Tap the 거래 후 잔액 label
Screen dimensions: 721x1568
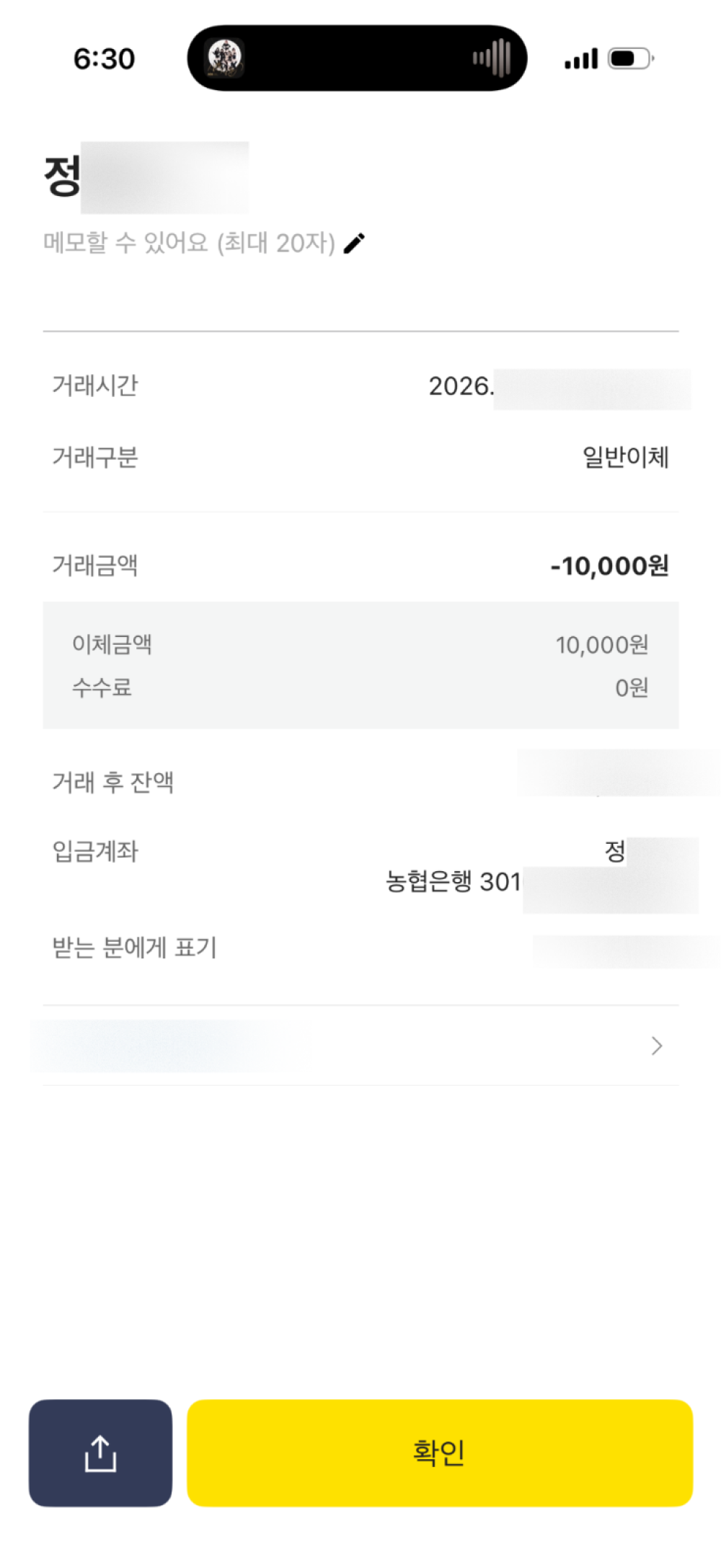pyautogui.click(x=112, y=782)
